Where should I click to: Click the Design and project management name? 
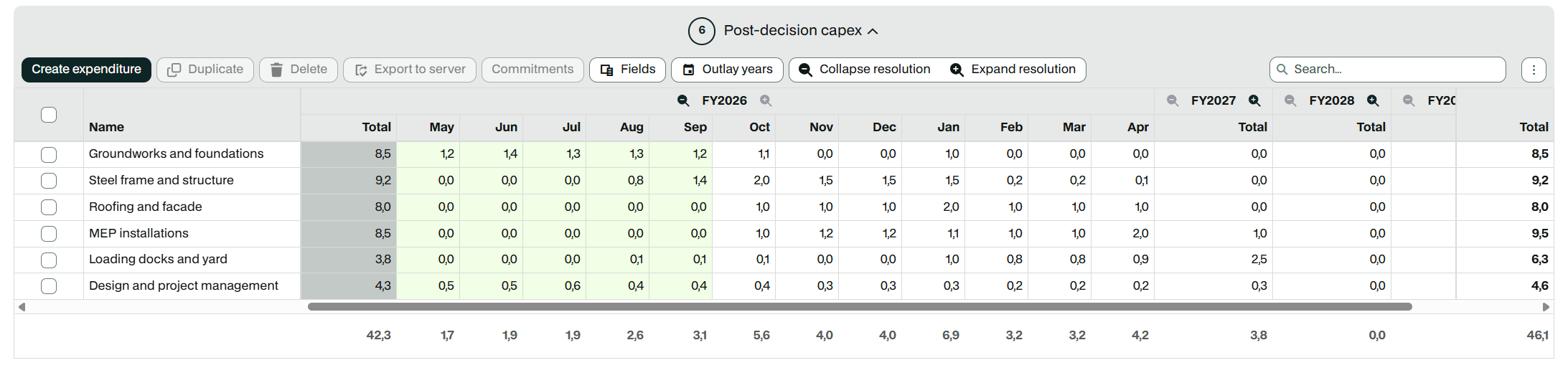(x=184, y=285)
